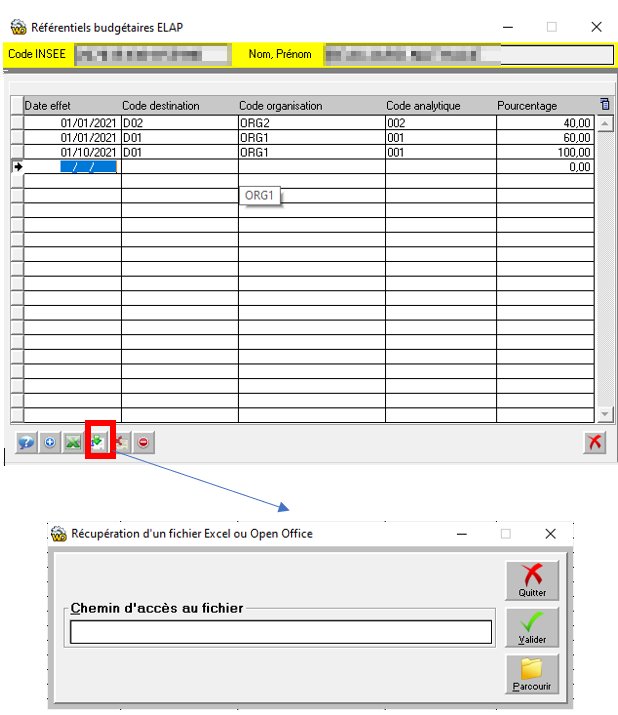Select the Code analytique column header

441,106
